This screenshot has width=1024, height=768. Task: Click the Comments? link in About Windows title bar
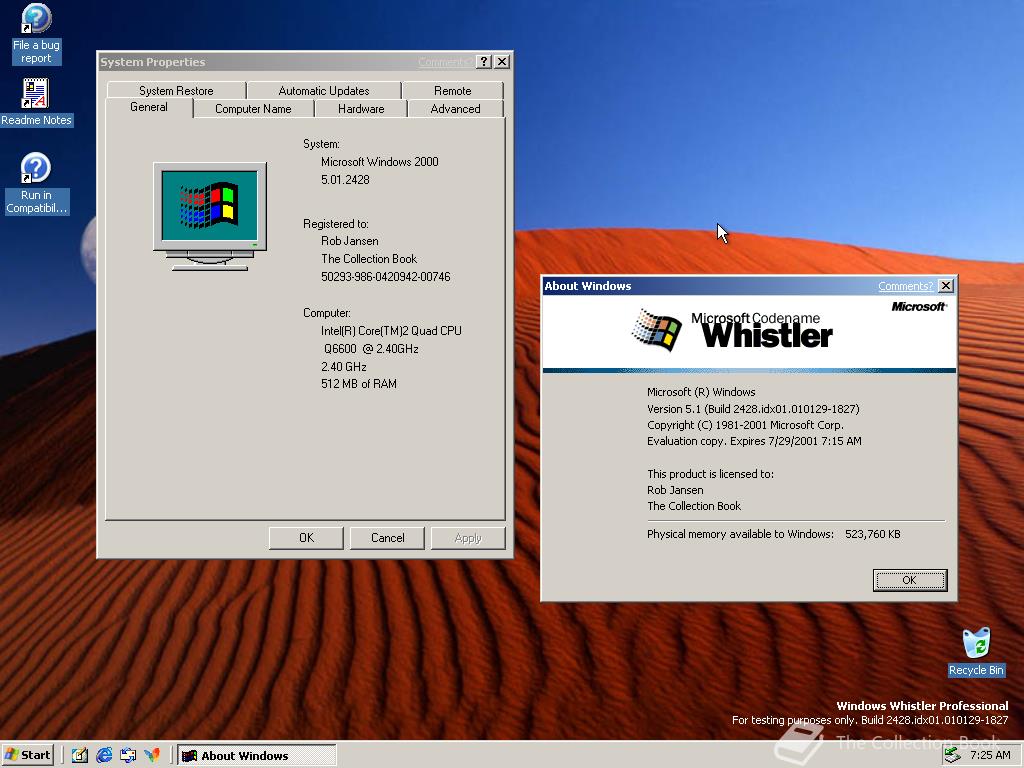[x=905, y=286]
